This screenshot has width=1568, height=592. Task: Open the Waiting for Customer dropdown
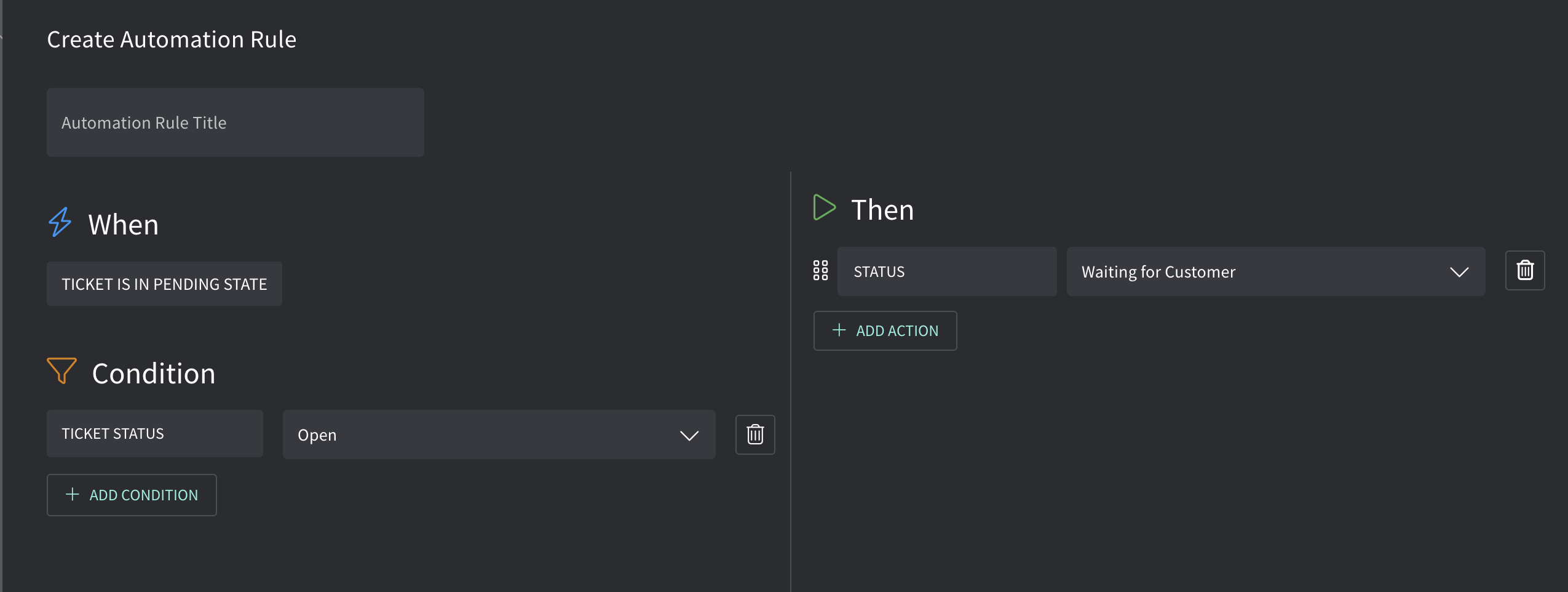coord(1275,271)
